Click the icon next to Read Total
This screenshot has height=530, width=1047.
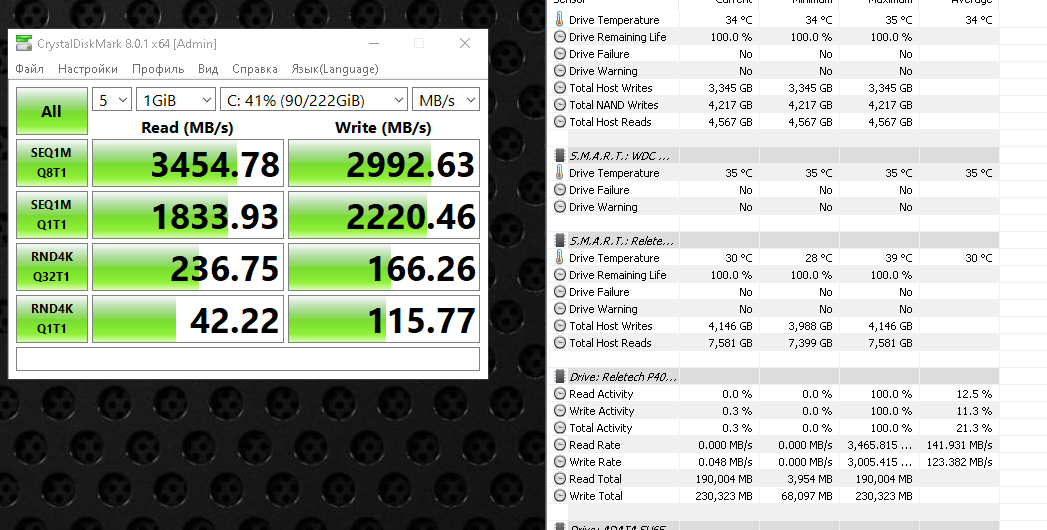[560, 479]
